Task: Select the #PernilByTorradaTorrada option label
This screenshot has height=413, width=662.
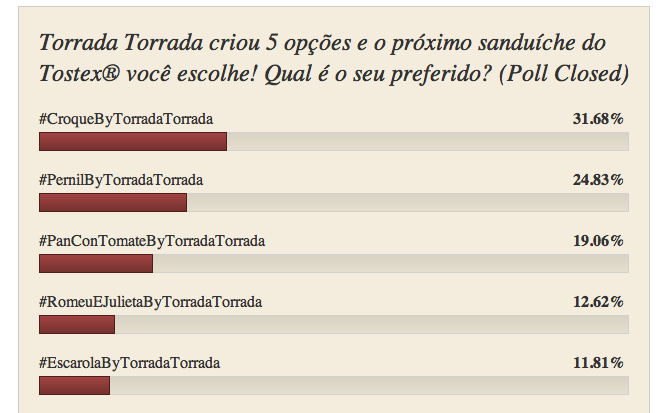Action: (x=121, y=180)
